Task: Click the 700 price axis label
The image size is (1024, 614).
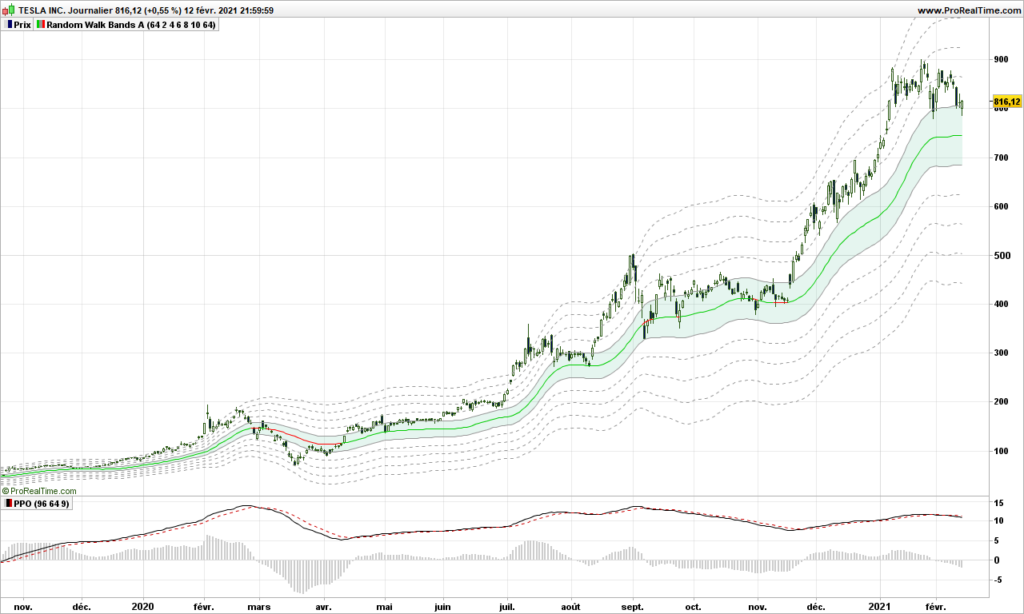Action: (x=1000, y=157)
